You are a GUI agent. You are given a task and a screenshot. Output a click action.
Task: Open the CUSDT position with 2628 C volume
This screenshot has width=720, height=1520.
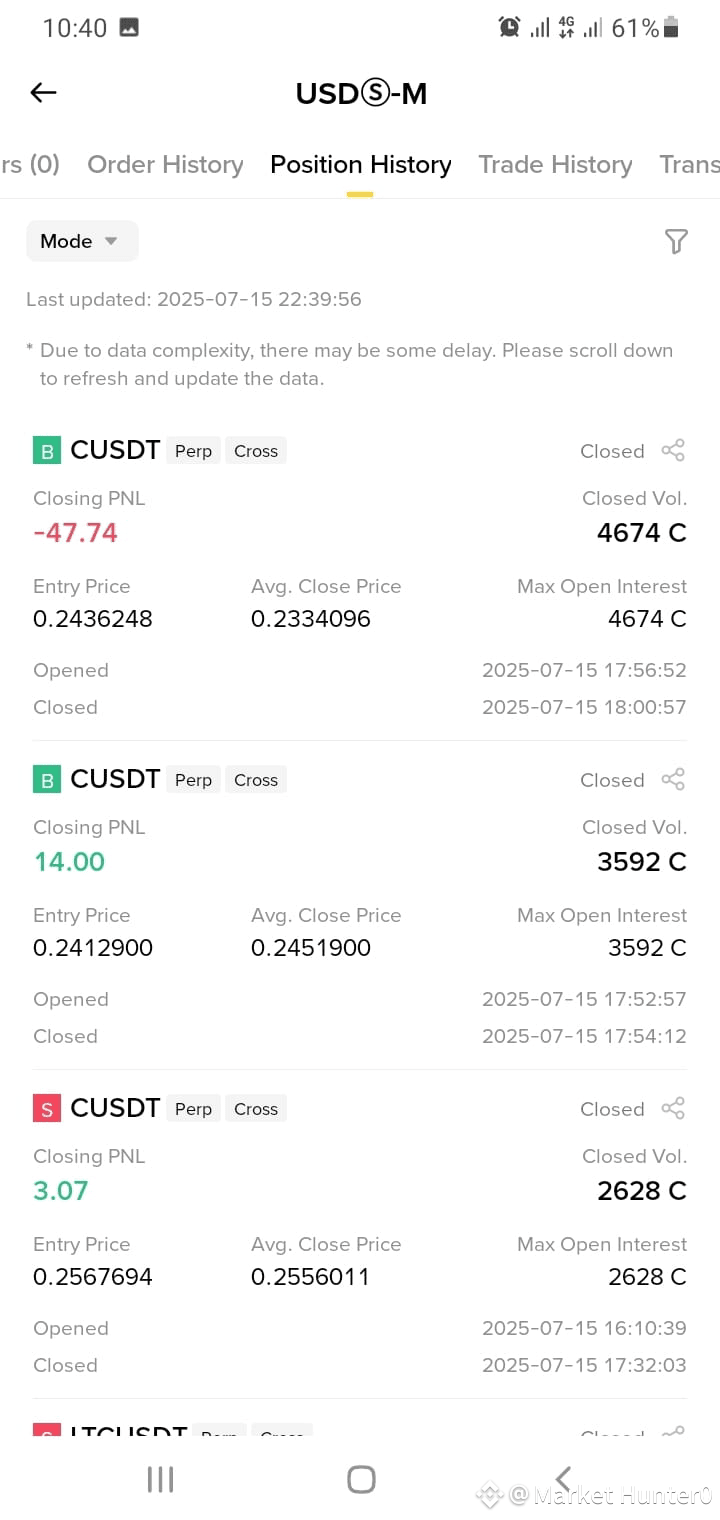(360, 1235)
